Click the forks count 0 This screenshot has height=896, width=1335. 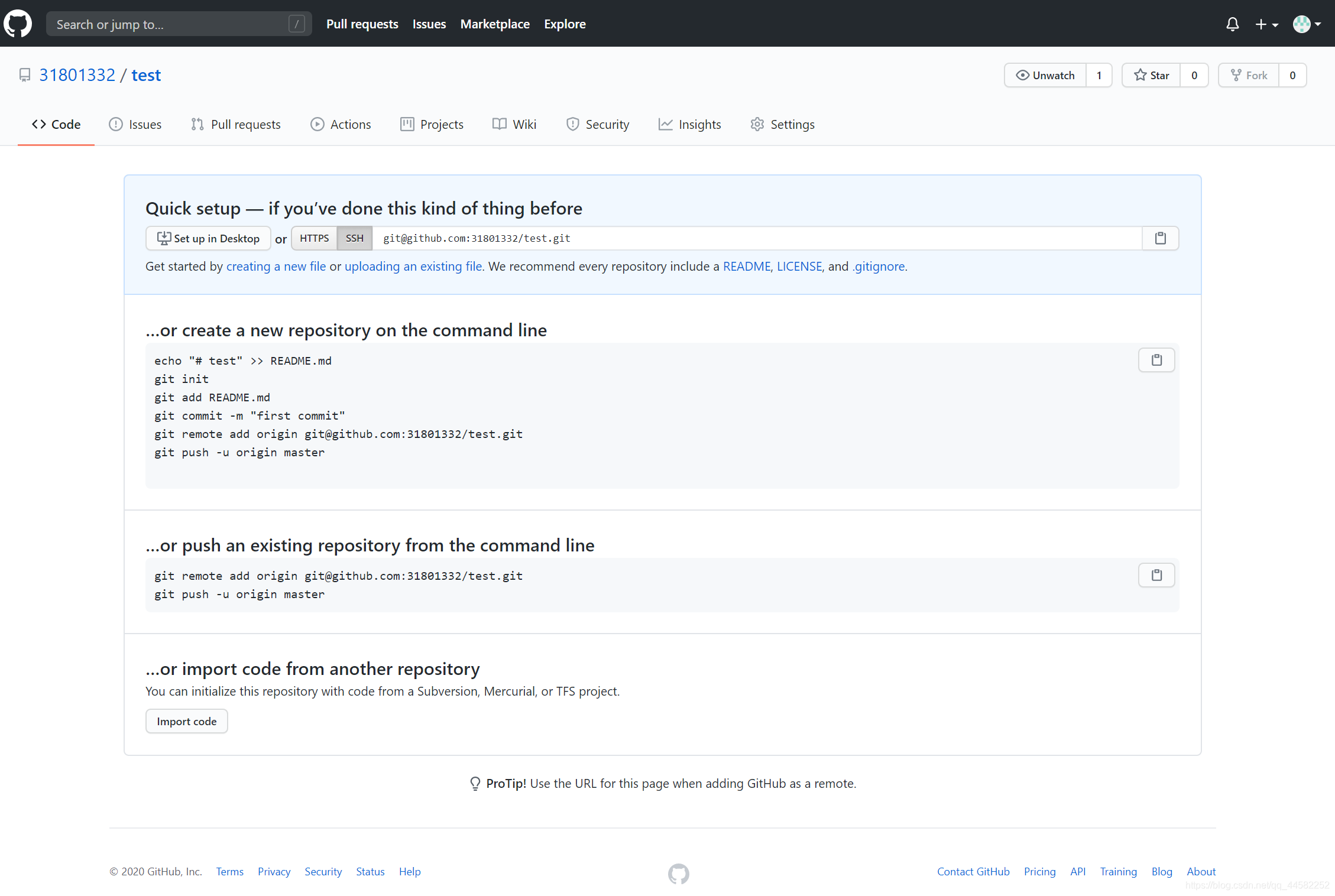click(x=1292, y=75)
